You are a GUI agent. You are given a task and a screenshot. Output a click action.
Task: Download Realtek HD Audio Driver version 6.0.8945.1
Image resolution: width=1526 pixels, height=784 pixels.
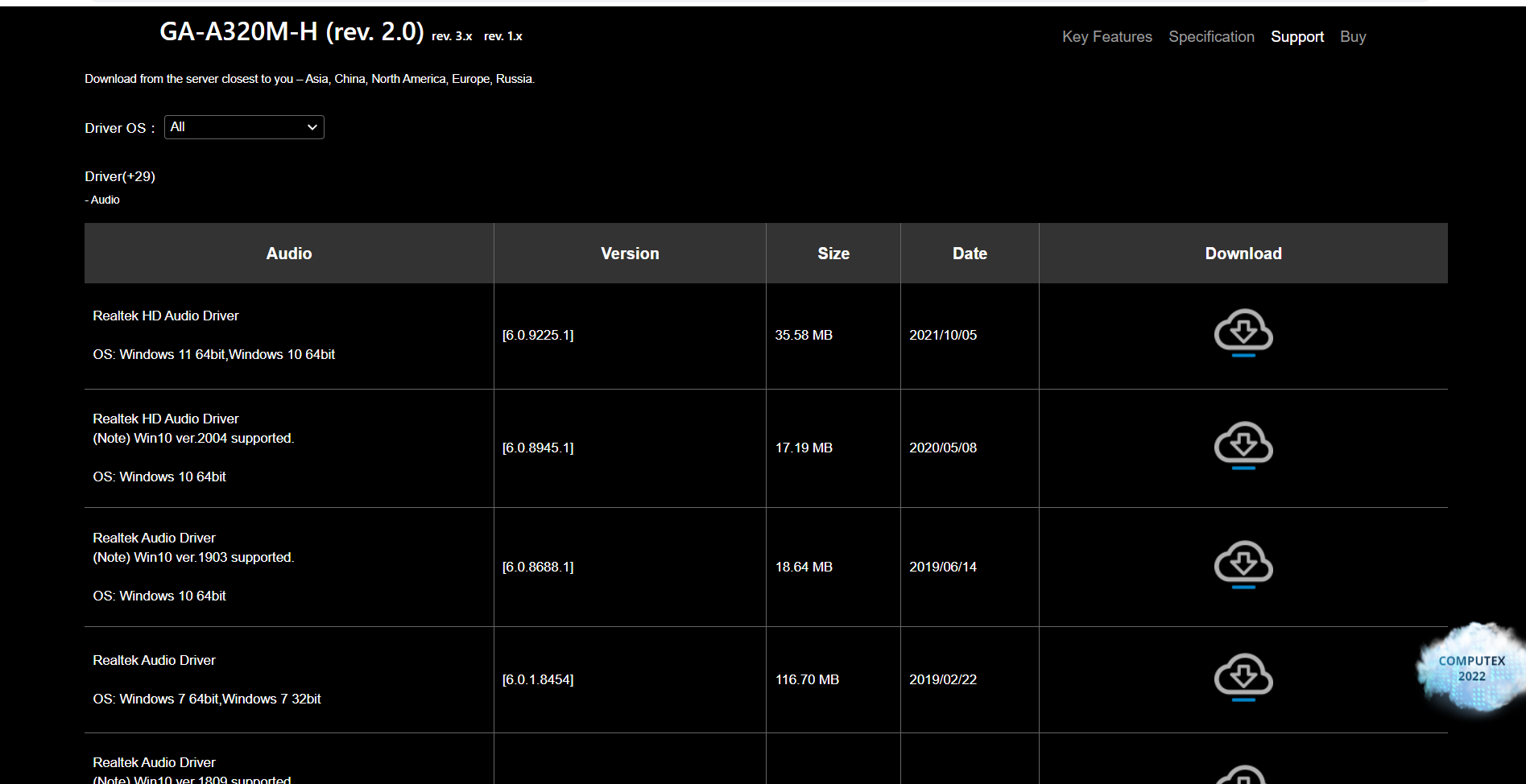point(1243,445)
